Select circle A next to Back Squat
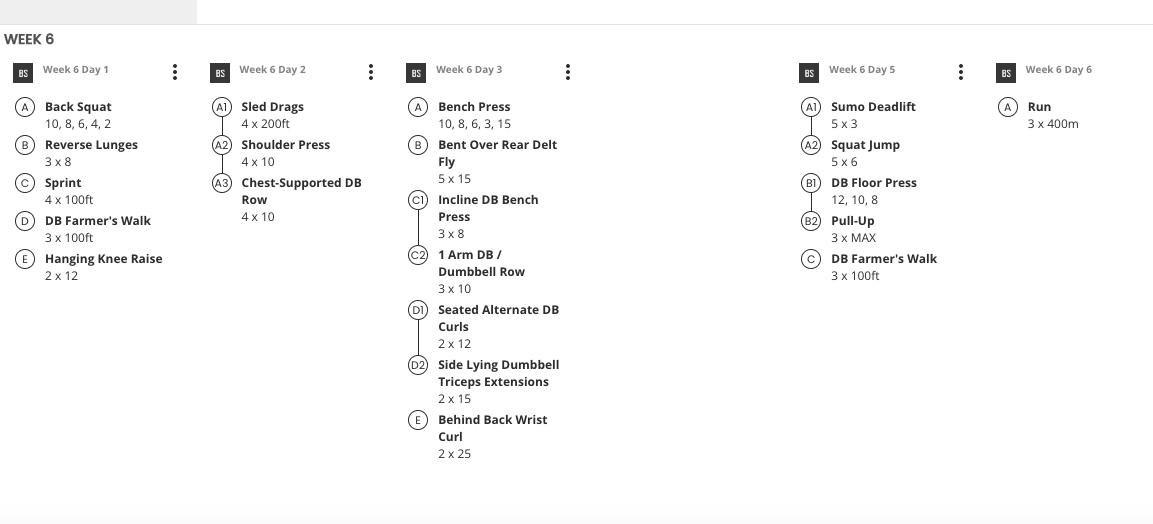This screenshot has width=1153, height=524. (x=25, y=107)
